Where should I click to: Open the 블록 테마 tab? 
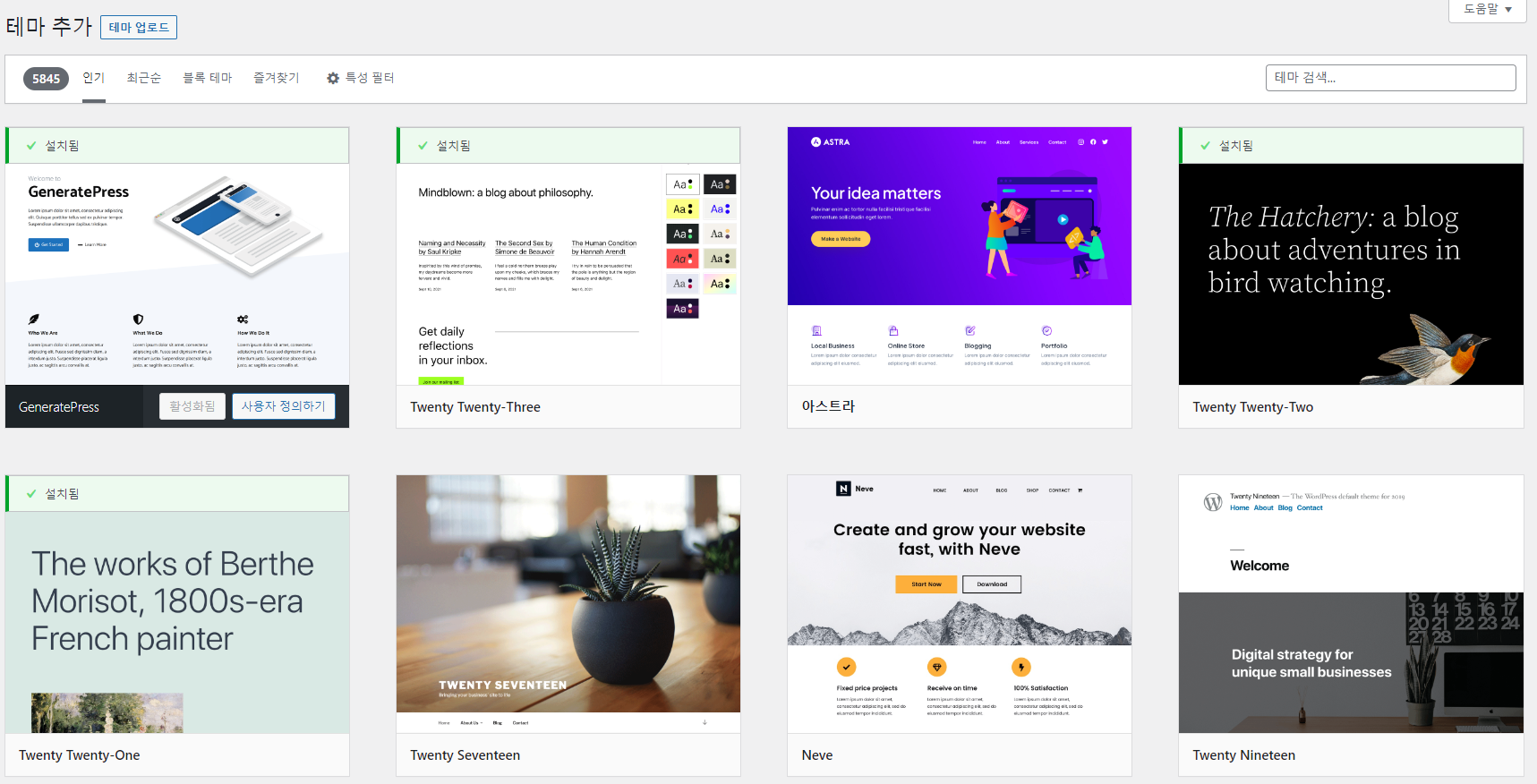[208, 78]
